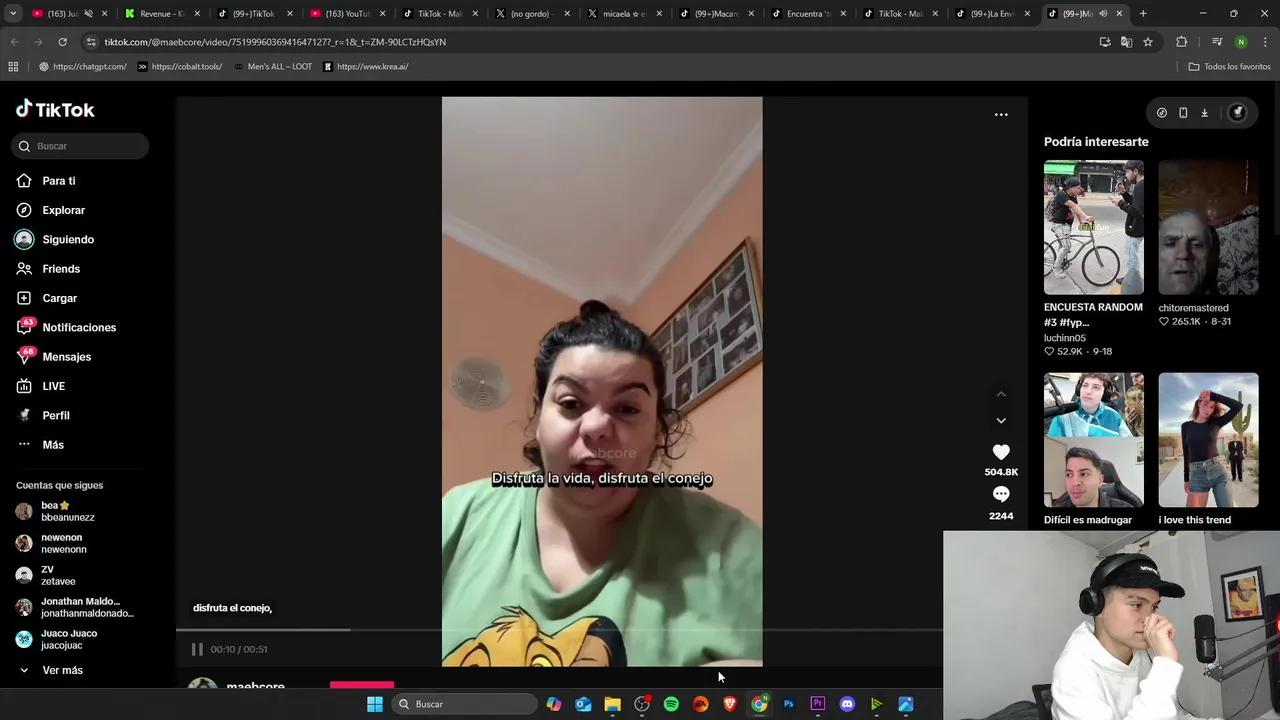Open comments with the speech bubble icon
This screenshot has width=1280, height=720.
tap(1001, 494)
